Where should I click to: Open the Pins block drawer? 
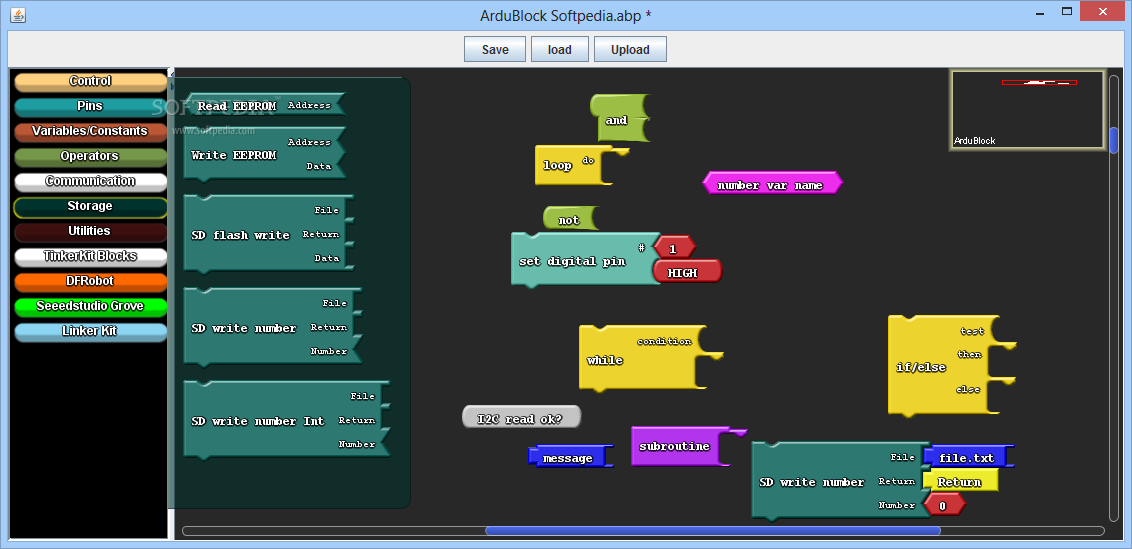click(x=90, y=106)
